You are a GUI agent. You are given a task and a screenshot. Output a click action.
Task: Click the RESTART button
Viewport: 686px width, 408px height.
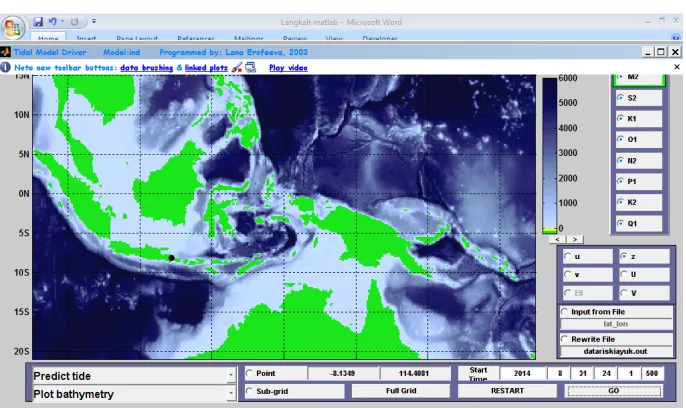(x=508, y=391)
